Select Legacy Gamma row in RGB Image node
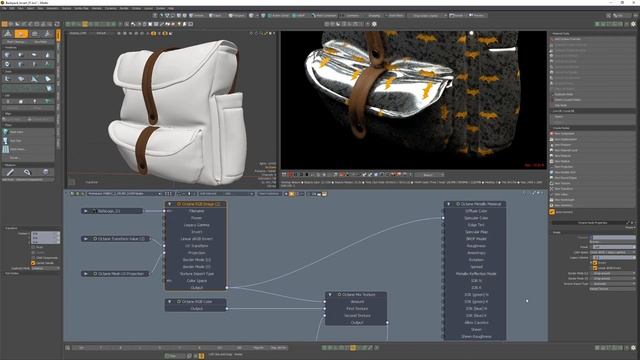Image resolution: width=640 pixels, height=360 pixels. point(196,225)
